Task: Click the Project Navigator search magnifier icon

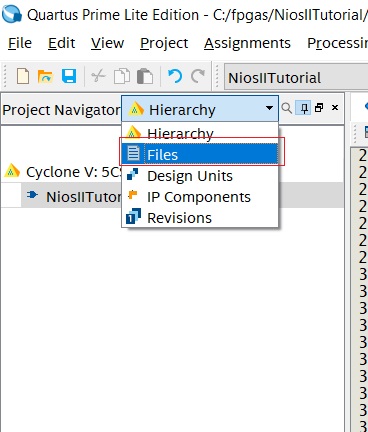Action: (286, 108)
